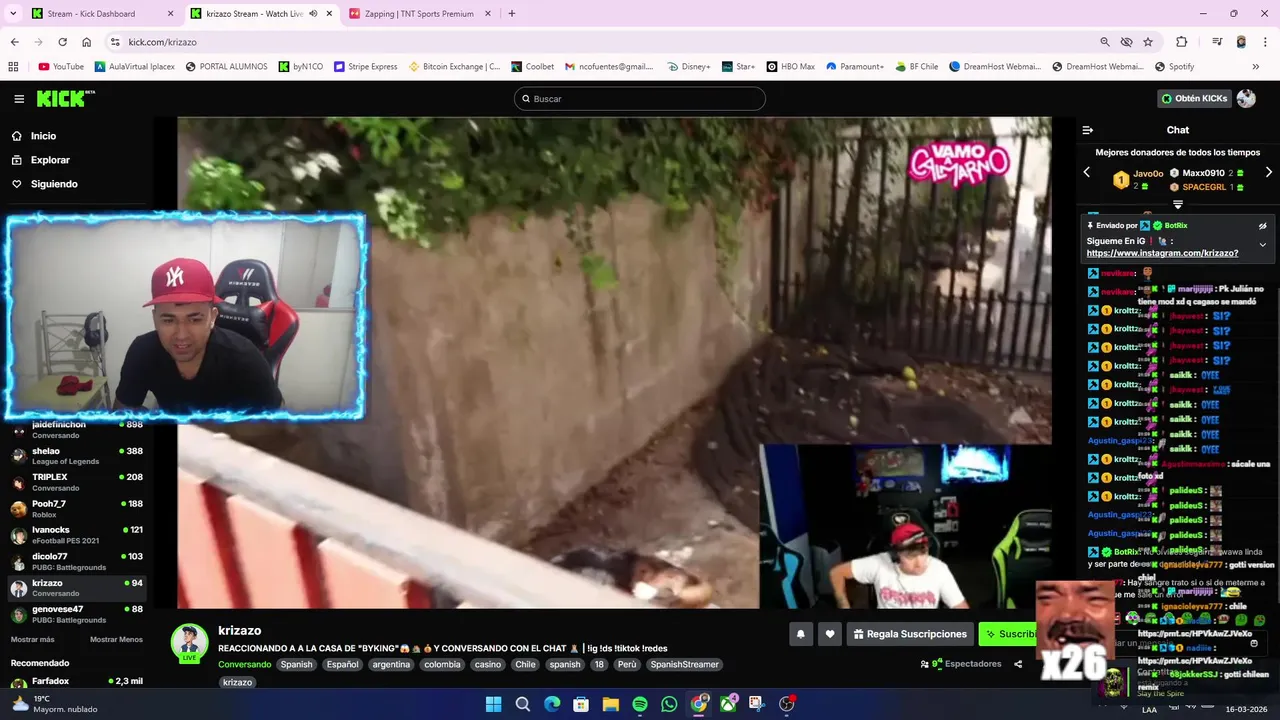Viewport: 1280px width, 720px height.
Task: Select the colombia tag
Action: pos(442,664)
